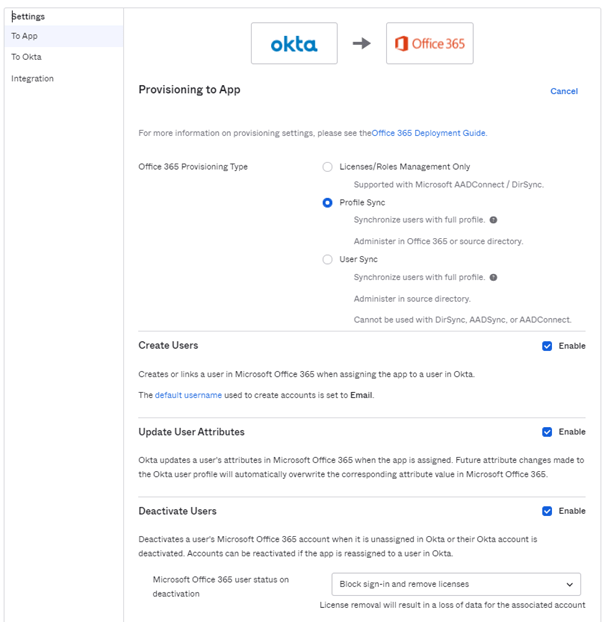Click help icon beside Profile Sync description
The image size is (605, 622).
pos(493,220)
